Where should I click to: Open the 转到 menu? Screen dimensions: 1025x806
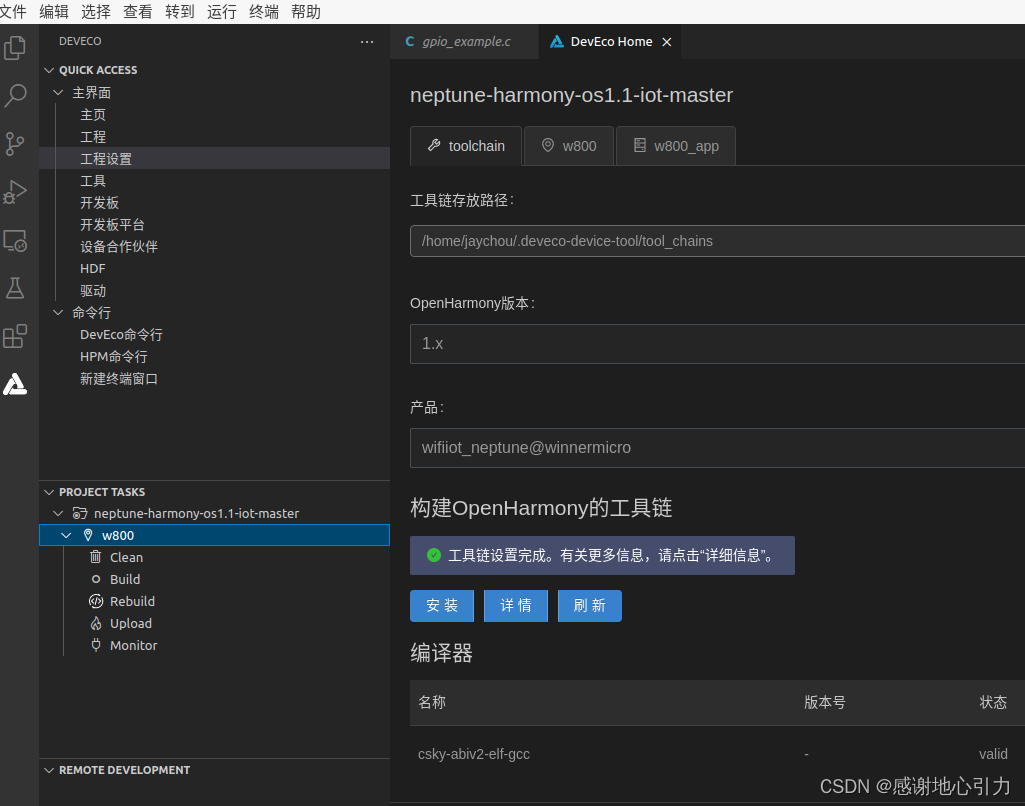pos(180,12)
